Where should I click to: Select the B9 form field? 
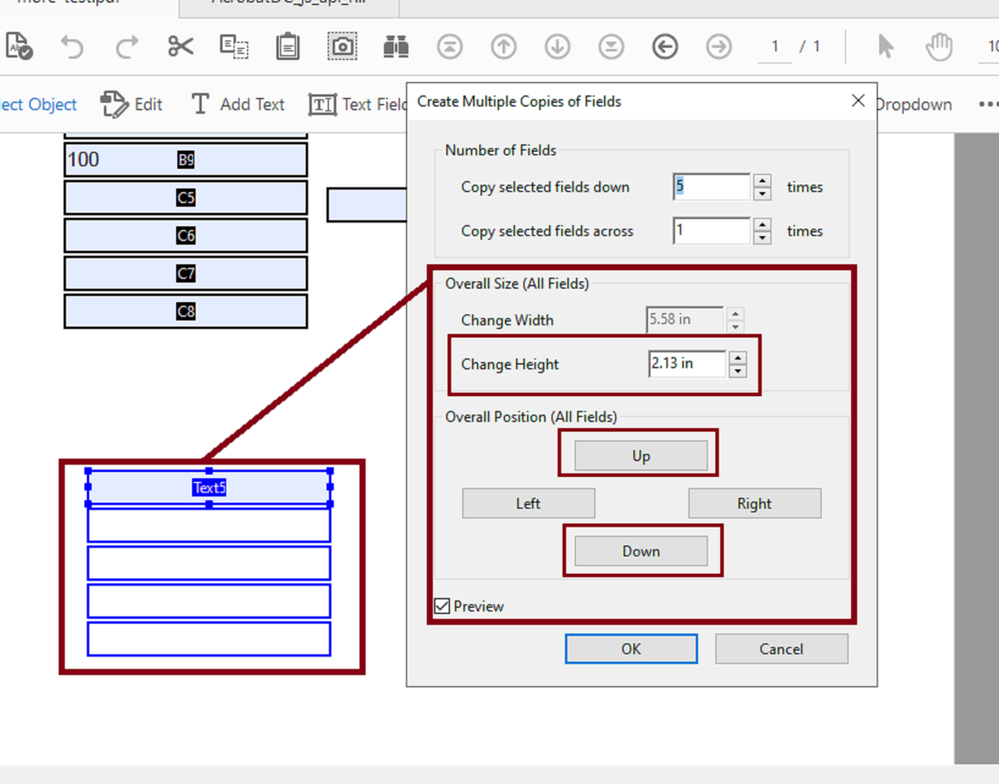point(185,159)
